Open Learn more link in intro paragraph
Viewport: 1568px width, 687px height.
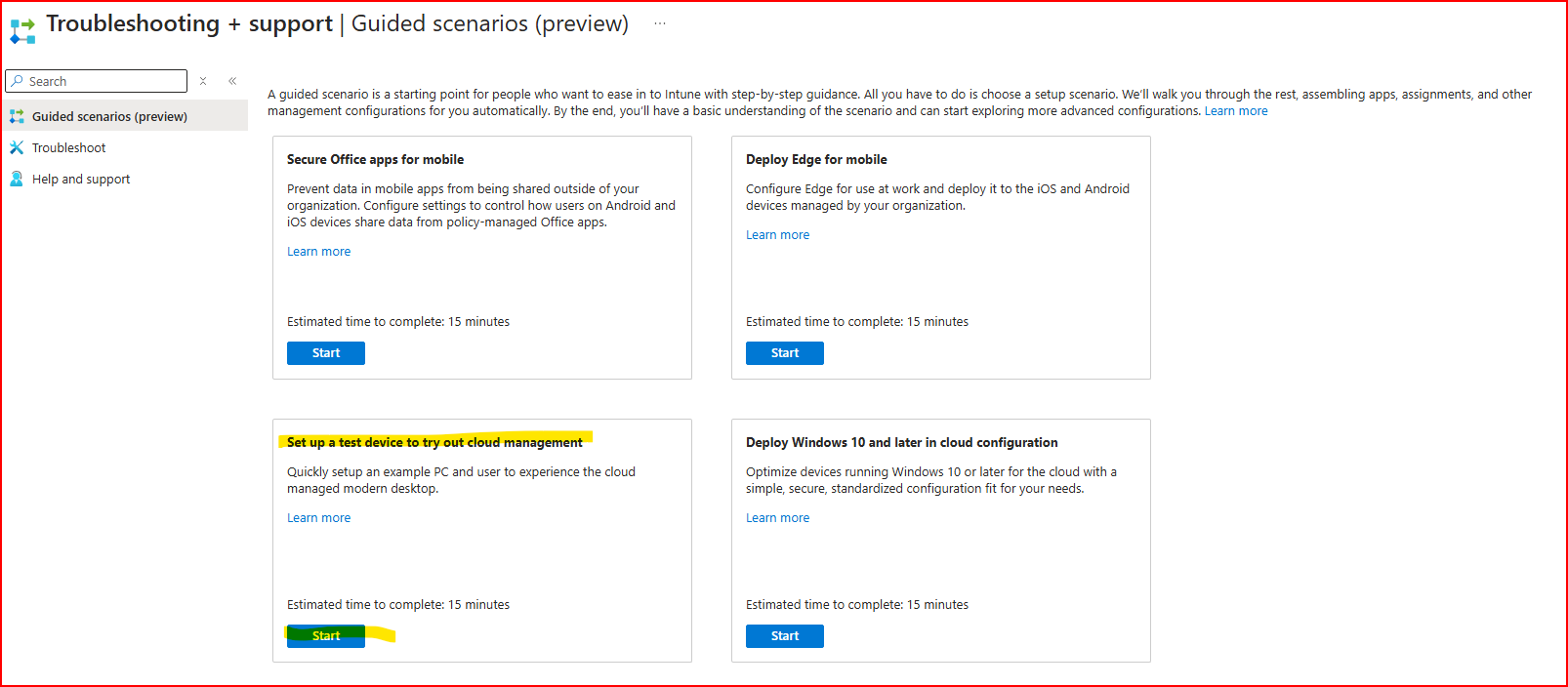[1236, 111]
